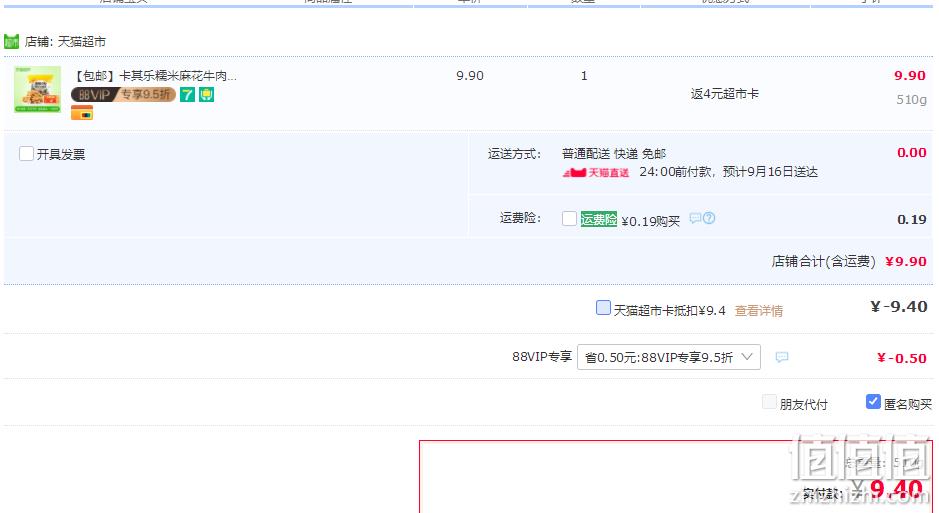Click the 24:00前付款 delivery estimate text
Screen dimensions: 939x513
tap(728, 172)
